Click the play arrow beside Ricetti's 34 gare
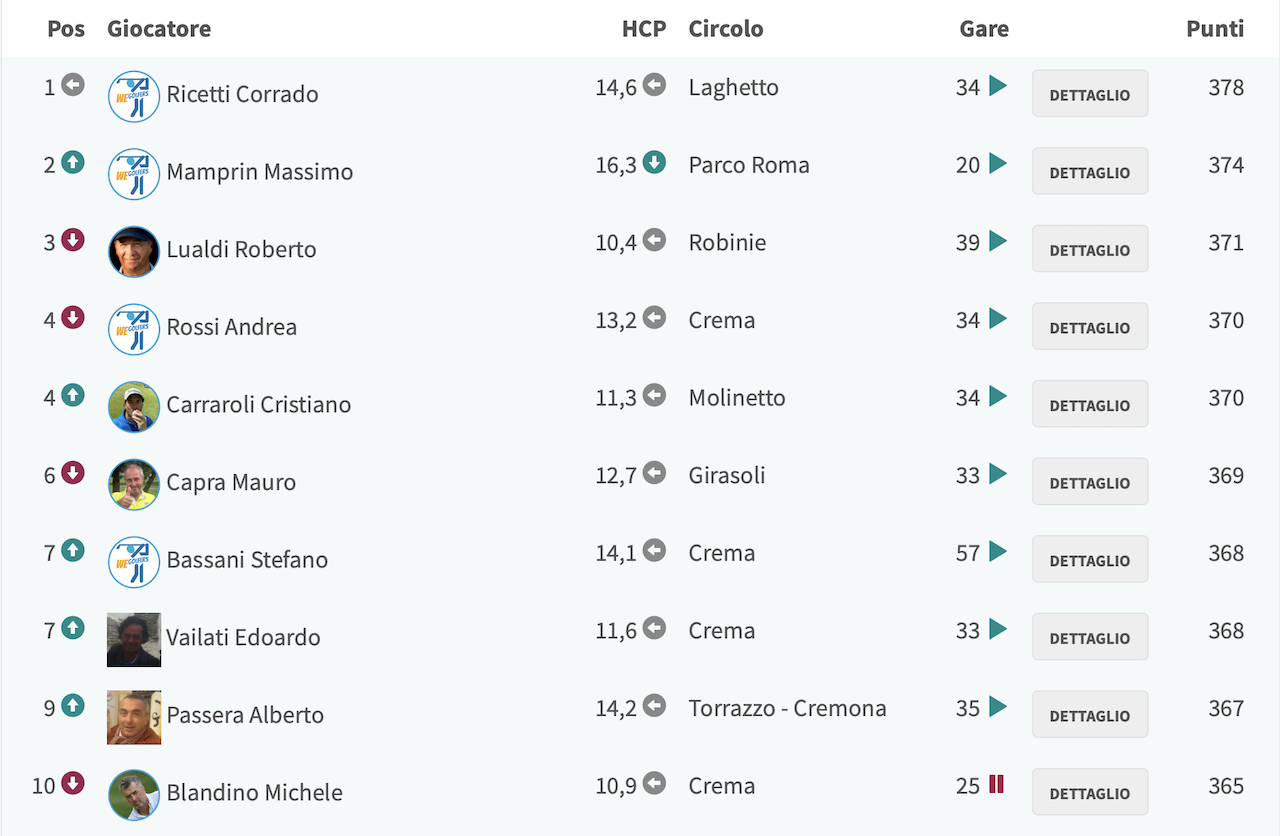Viewport: 1280px width, 836px height. [997, 86]
